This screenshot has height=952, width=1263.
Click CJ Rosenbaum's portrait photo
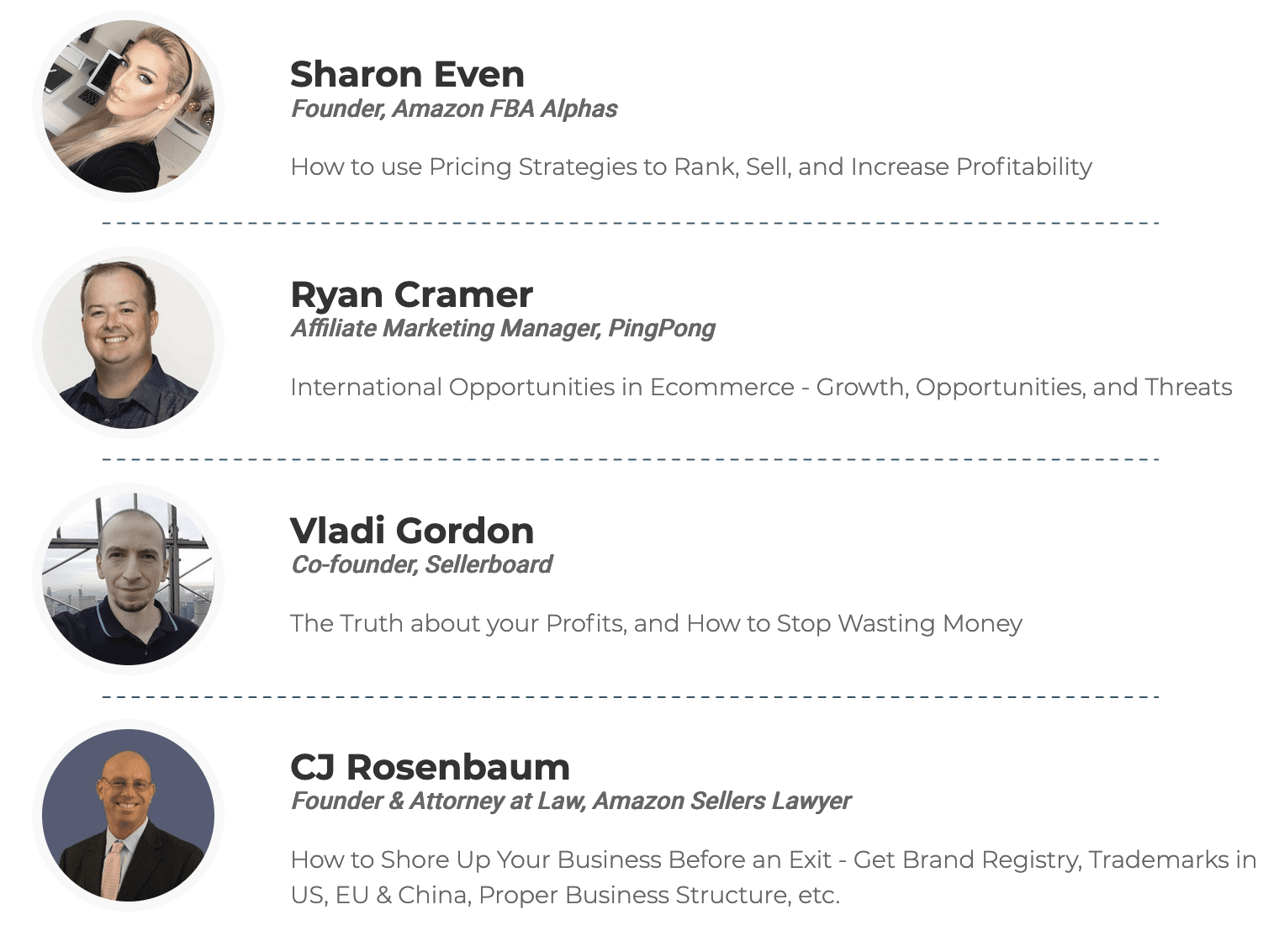(128, 816)
